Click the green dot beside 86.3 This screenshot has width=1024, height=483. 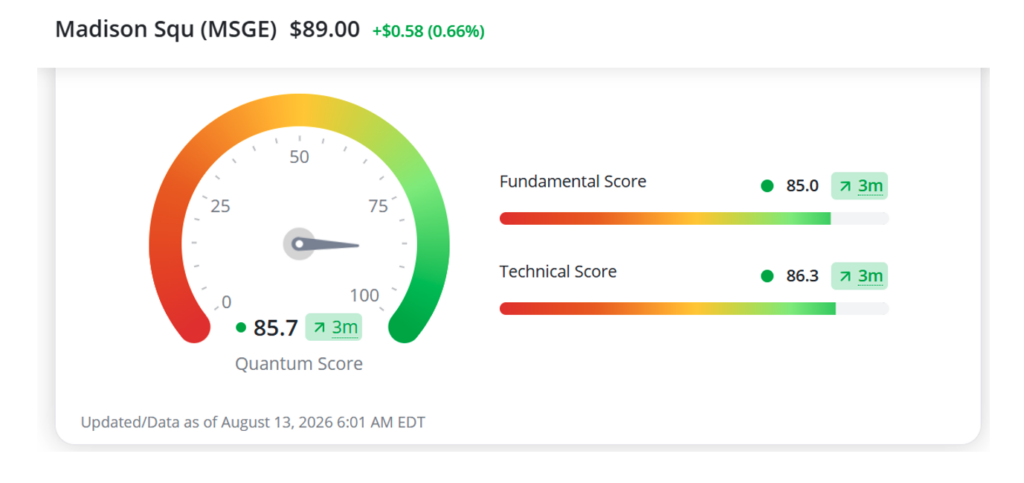pos(767,276)
